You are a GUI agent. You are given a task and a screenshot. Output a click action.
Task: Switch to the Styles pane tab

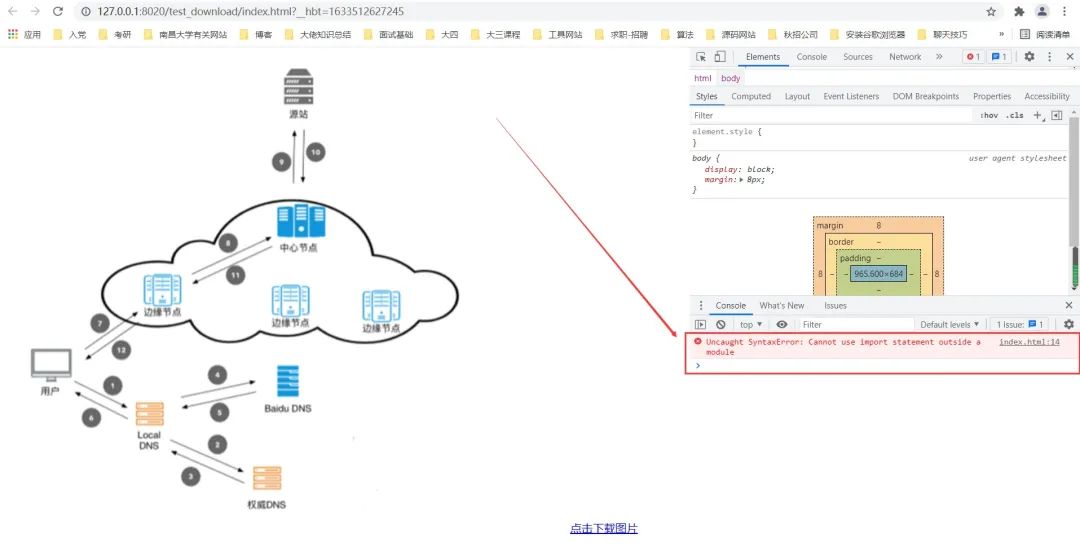(706, 96)
